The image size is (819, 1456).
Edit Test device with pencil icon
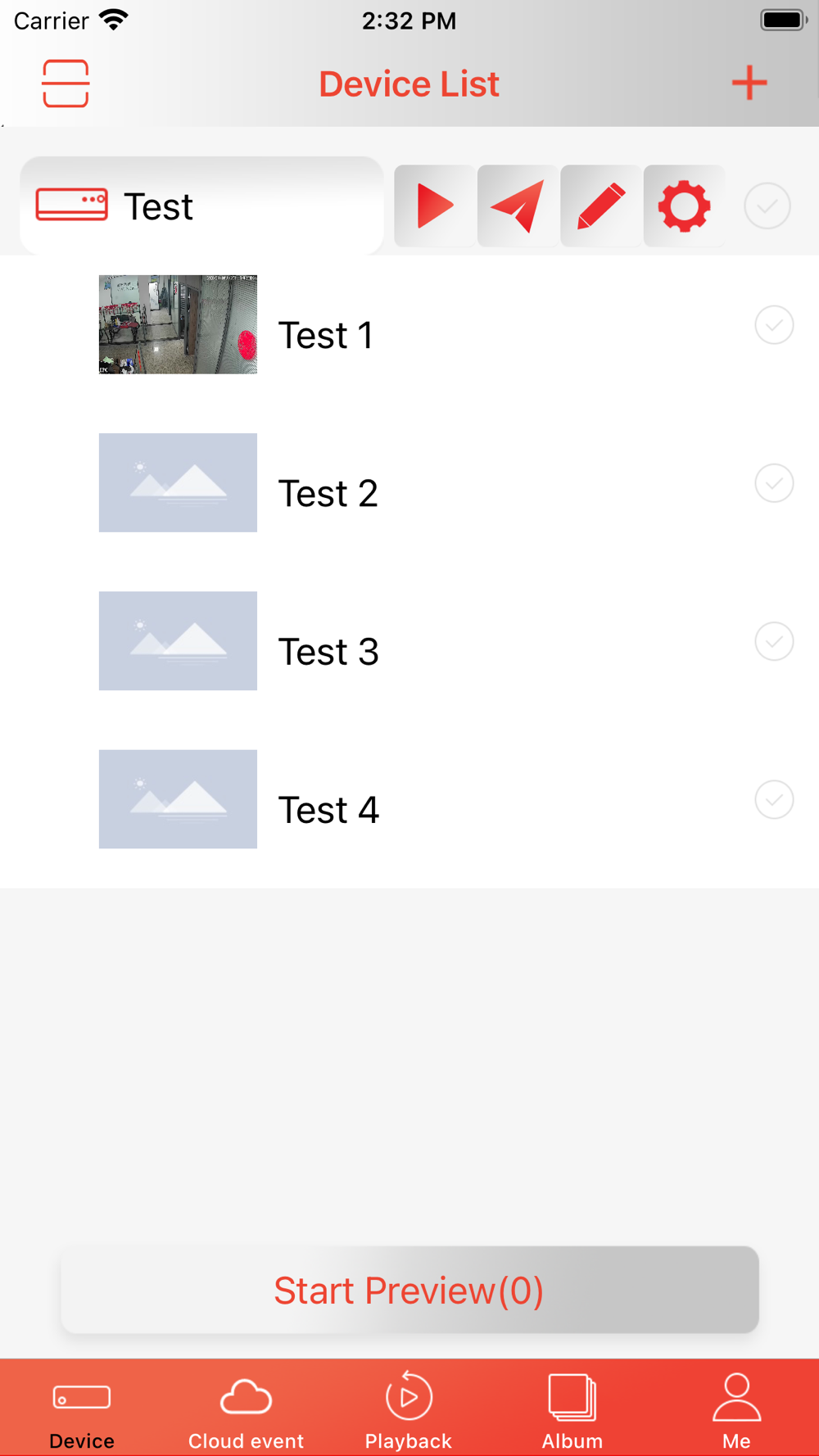(x=601, y=206)
